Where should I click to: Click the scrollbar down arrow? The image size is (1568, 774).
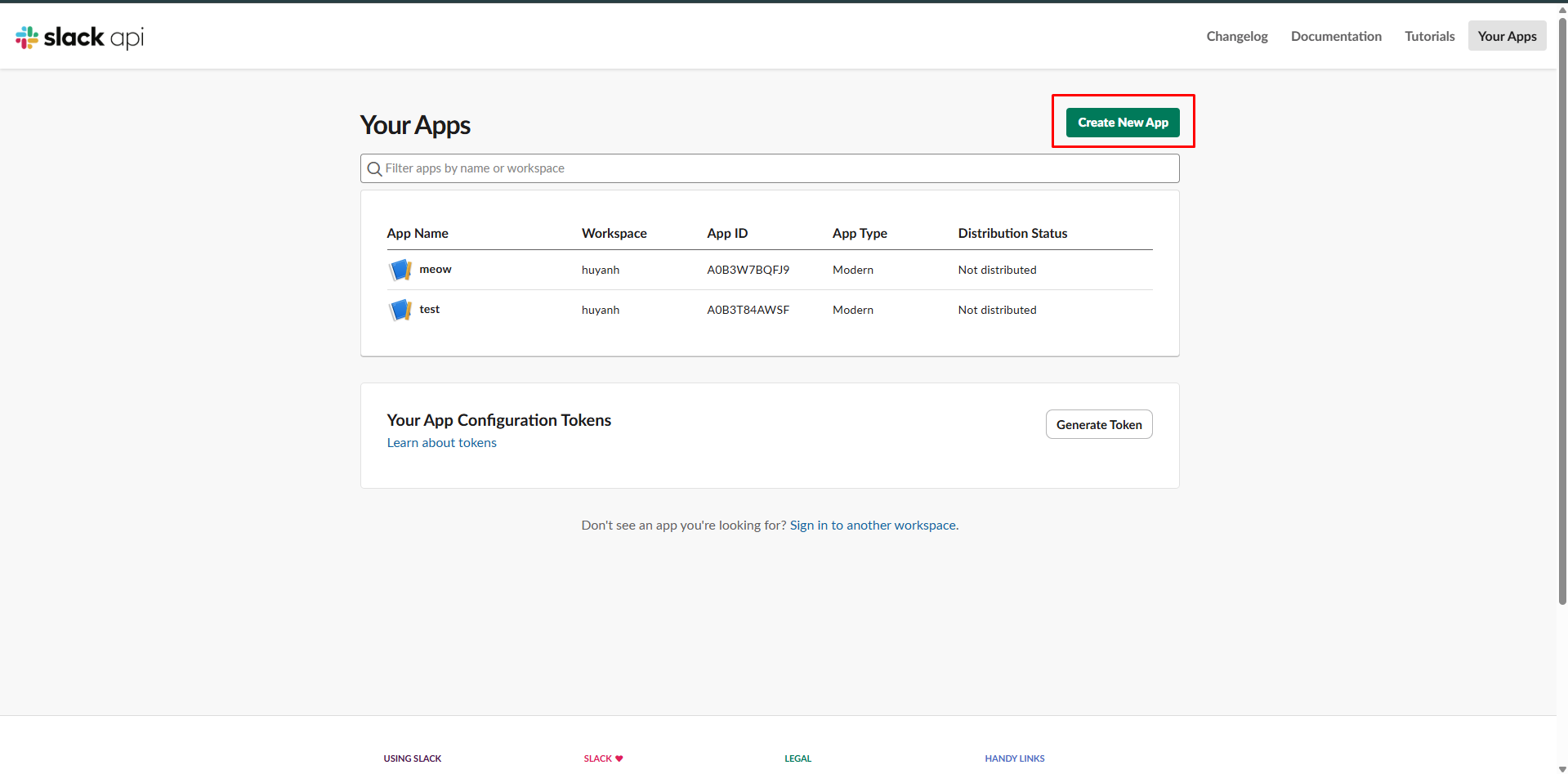(x=1562, y=768)
